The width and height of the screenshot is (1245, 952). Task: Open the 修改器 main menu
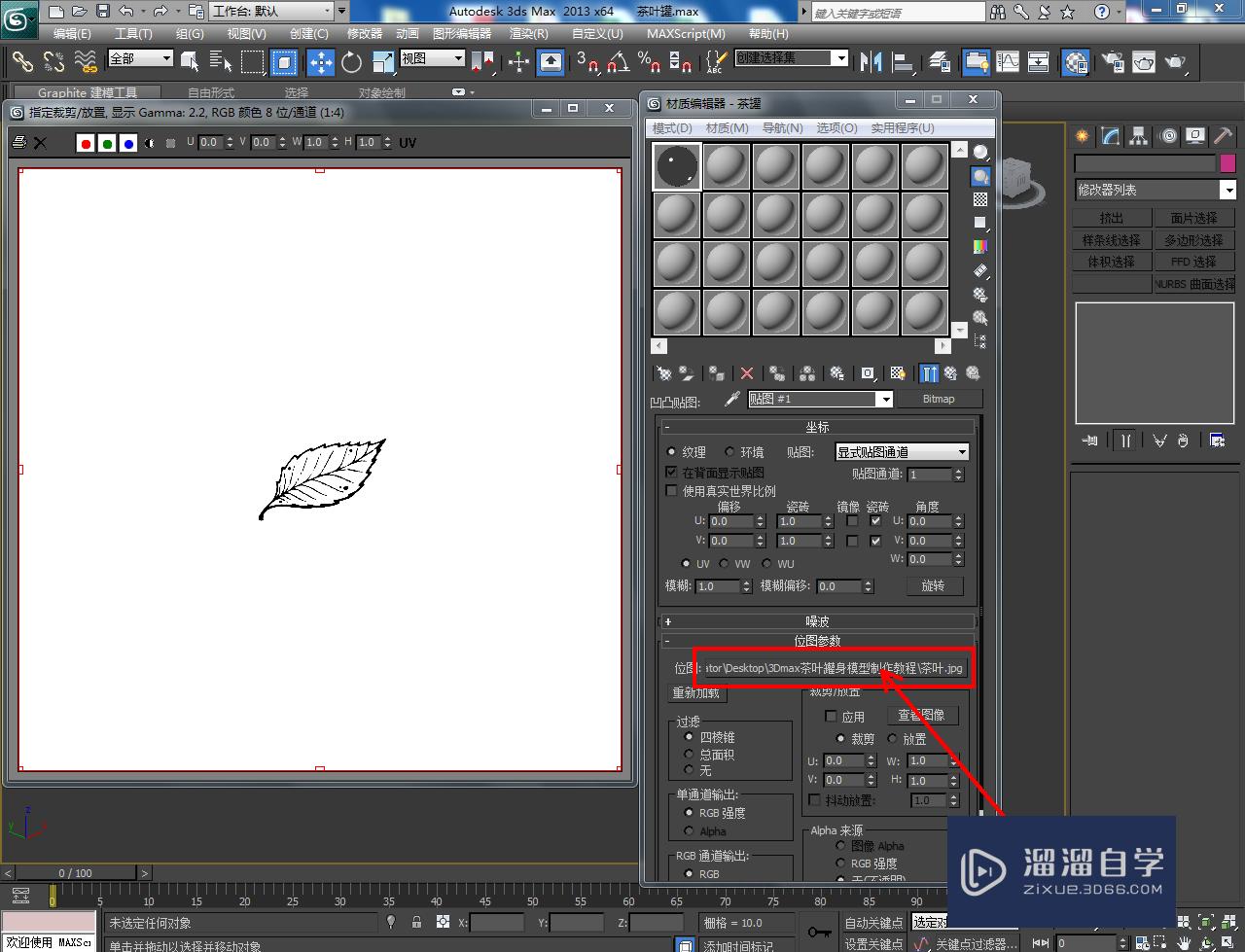point(365,34)
